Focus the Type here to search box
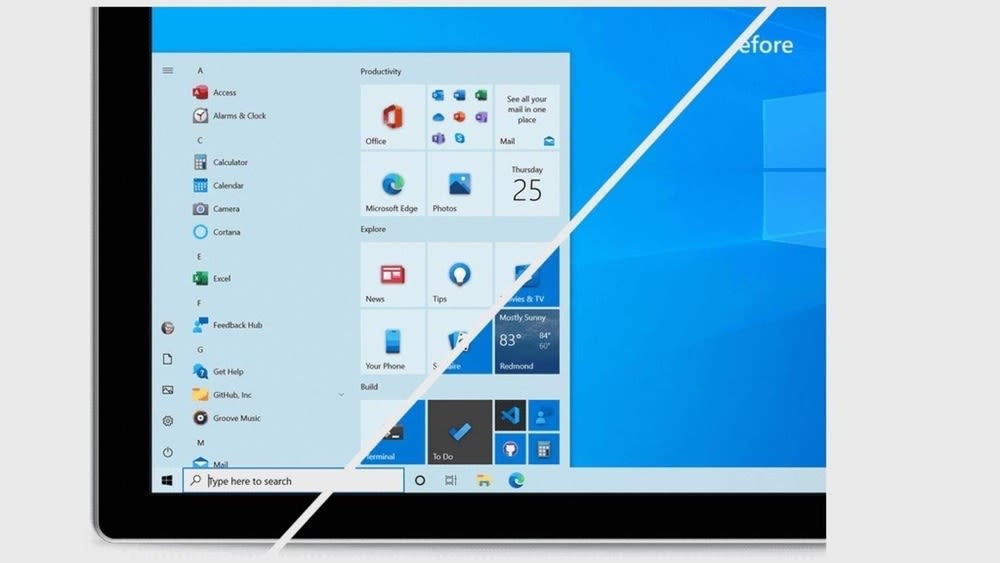The image size is (1000, 563). click(293, 481)
